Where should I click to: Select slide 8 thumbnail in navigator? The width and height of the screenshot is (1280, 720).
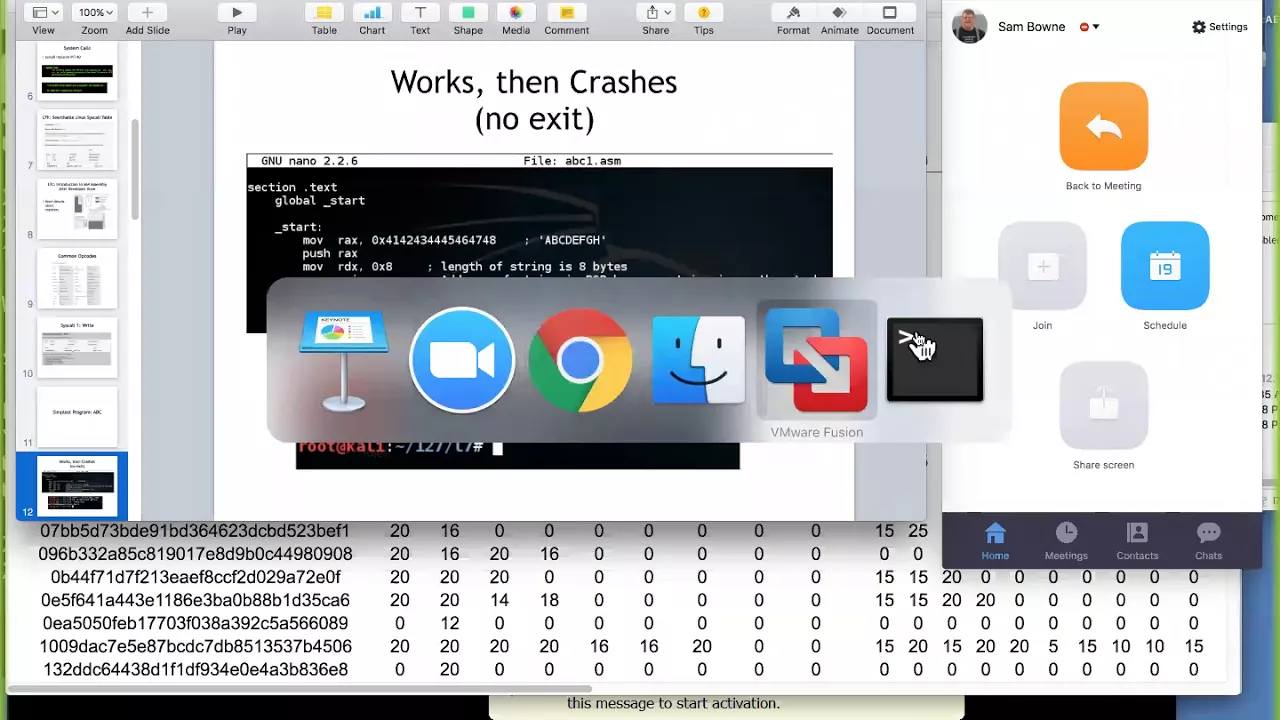click(x=77, y=209)
